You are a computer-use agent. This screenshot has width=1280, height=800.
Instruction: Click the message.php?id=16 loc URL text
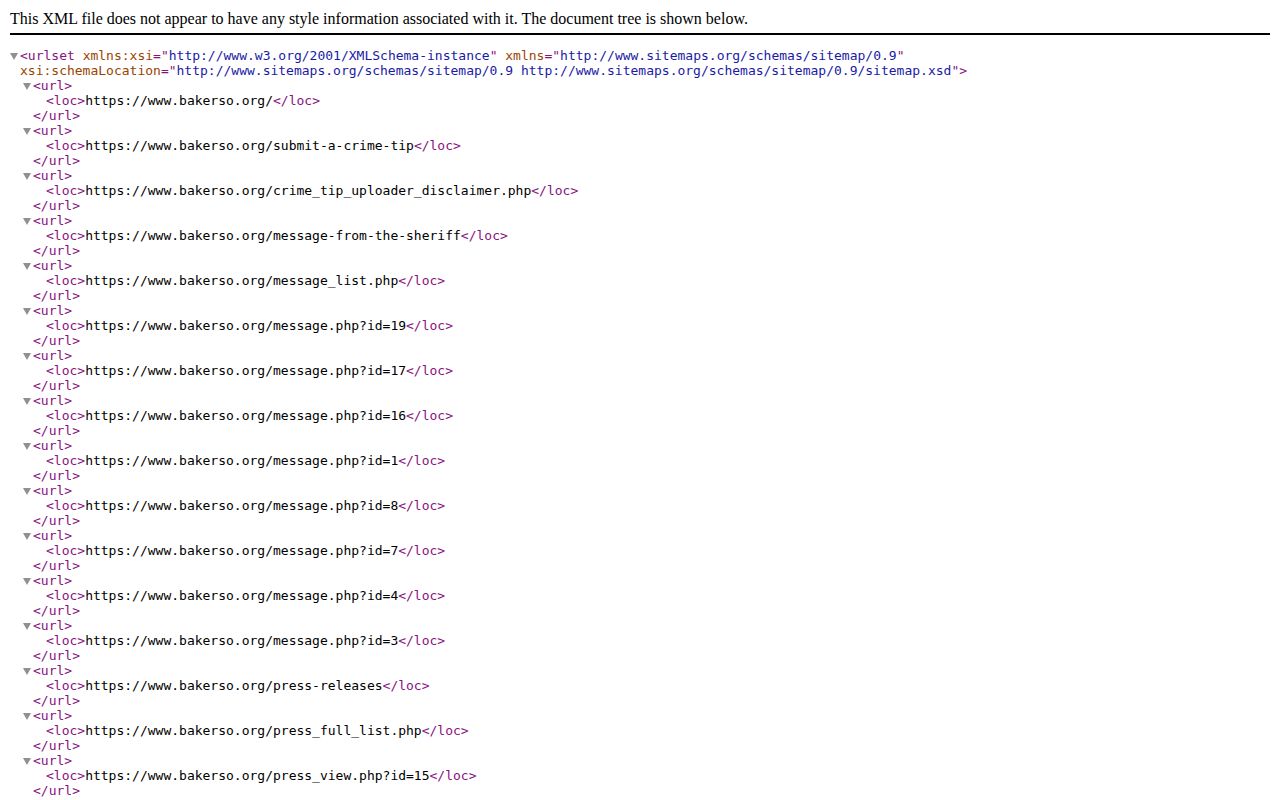tap(246, 416)
